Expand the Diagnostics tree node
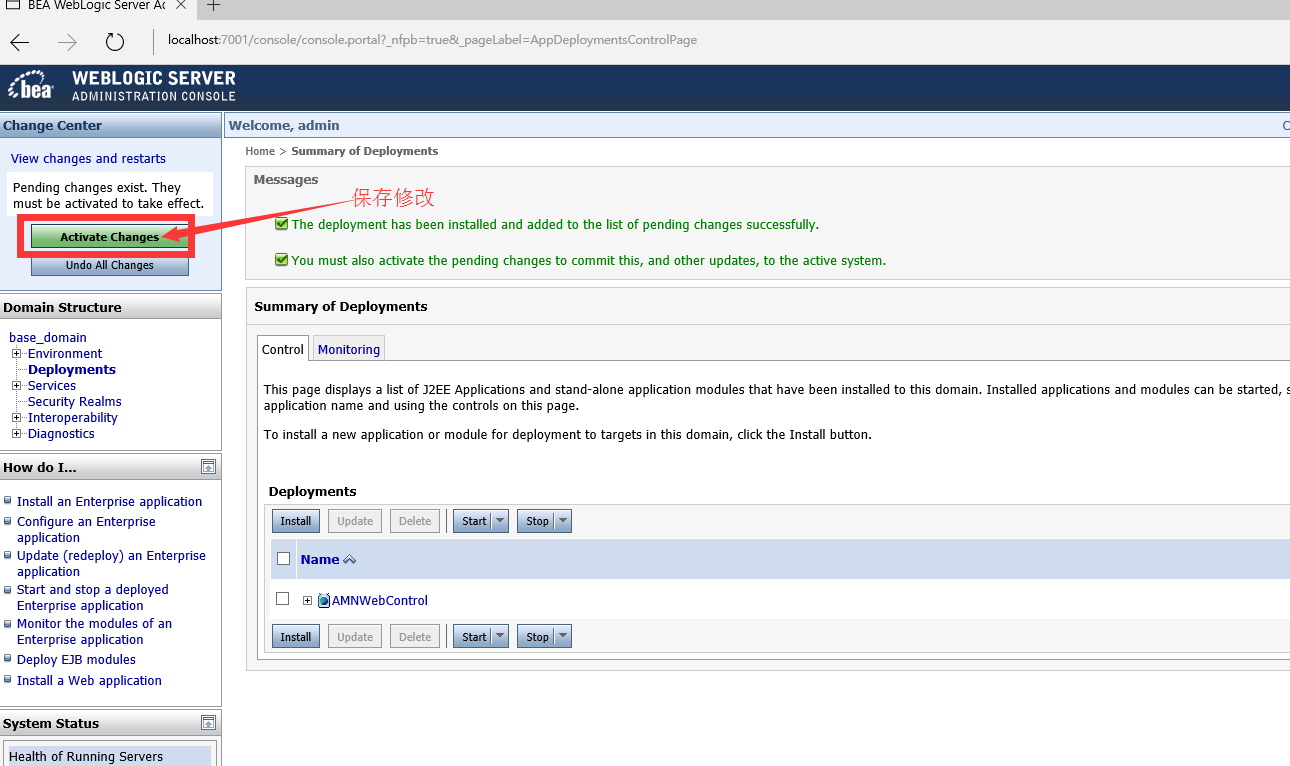 pyautogui.click(x=16, y=434)
